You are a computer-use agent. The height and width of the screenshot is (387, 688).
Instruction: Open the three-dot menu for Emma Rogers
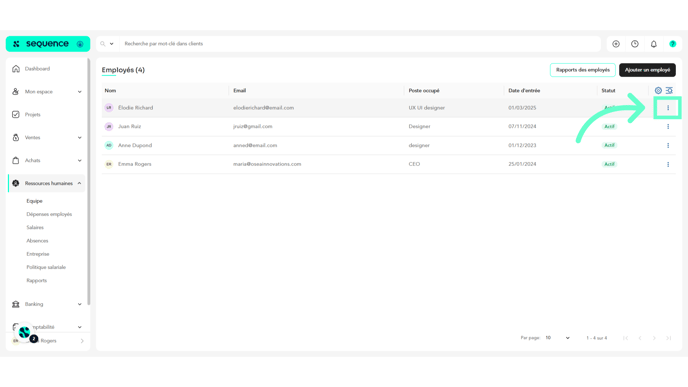tap(668, 165)
